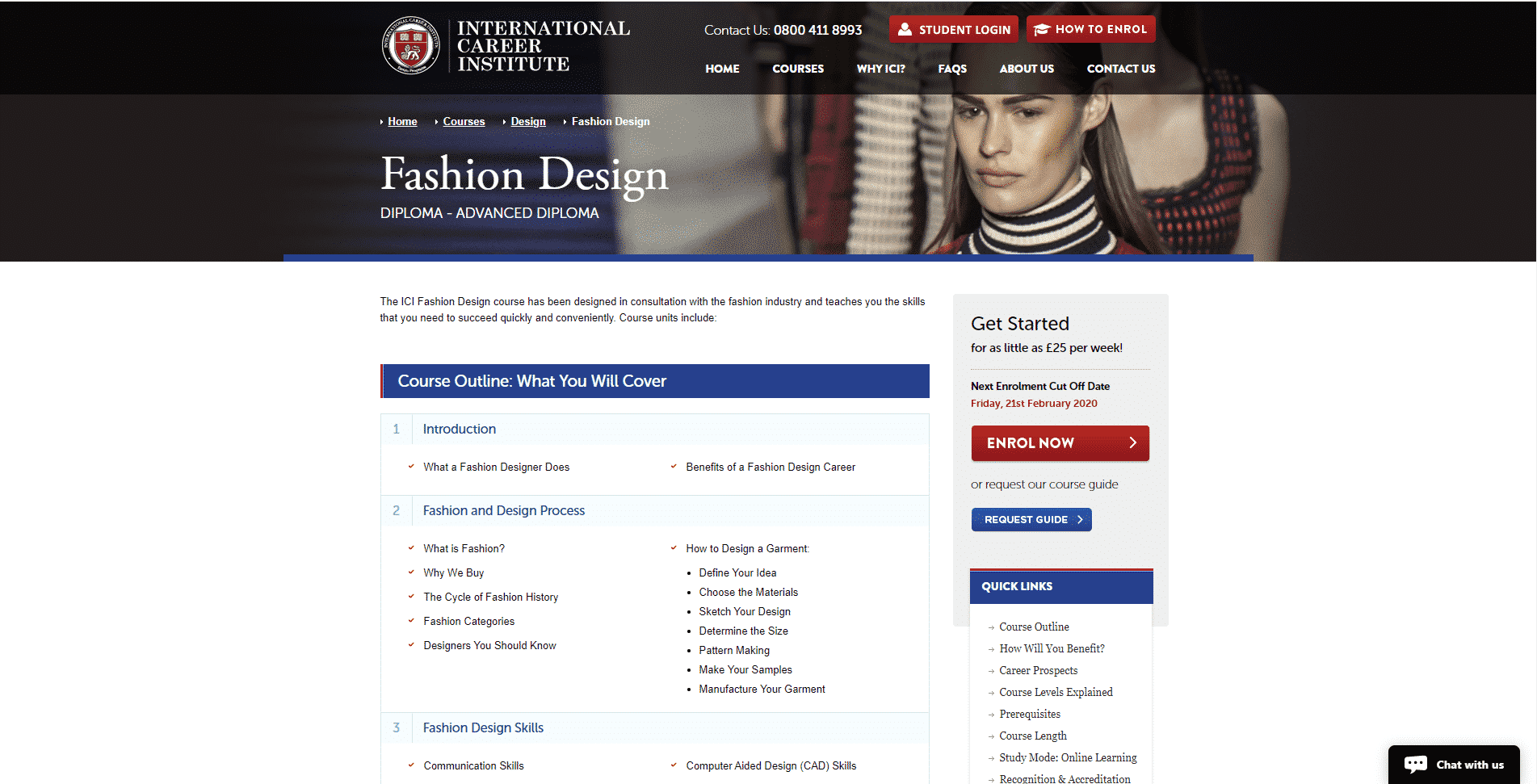The height and width of the screenshot is (784, 1537).
Task: Click the chat bubble icon
Action: (x=1415, y=765)
